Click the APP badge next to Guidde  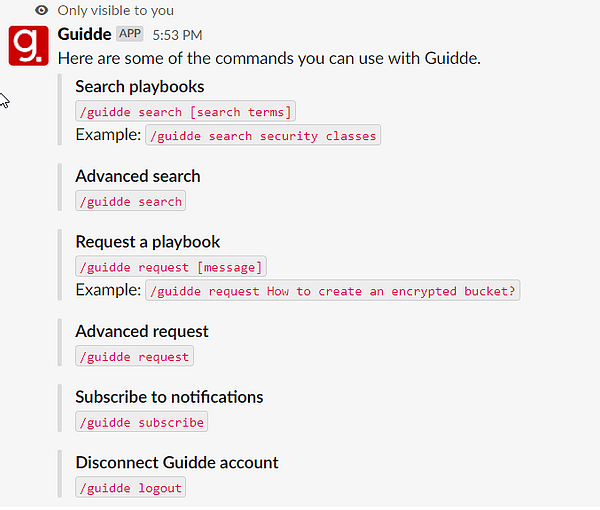[x=130, y=34]
